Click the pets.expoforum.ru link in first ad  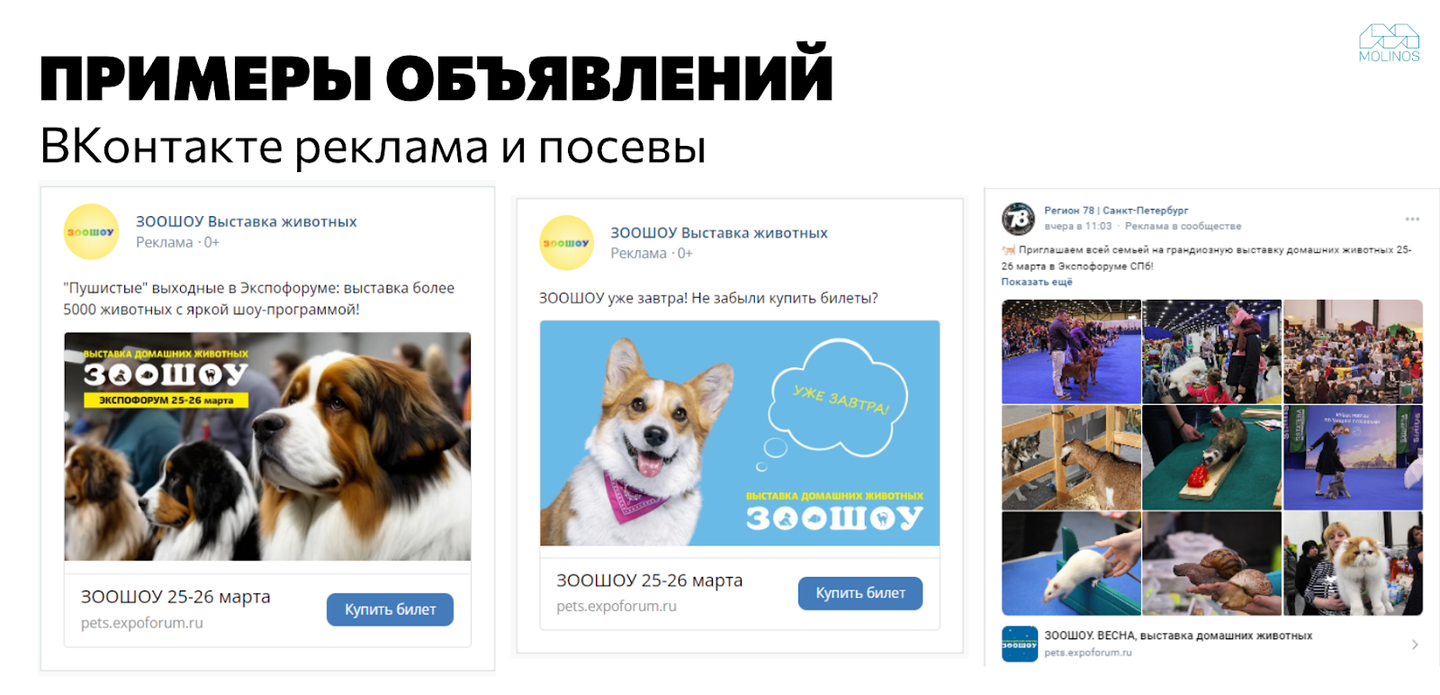[142, 622]
